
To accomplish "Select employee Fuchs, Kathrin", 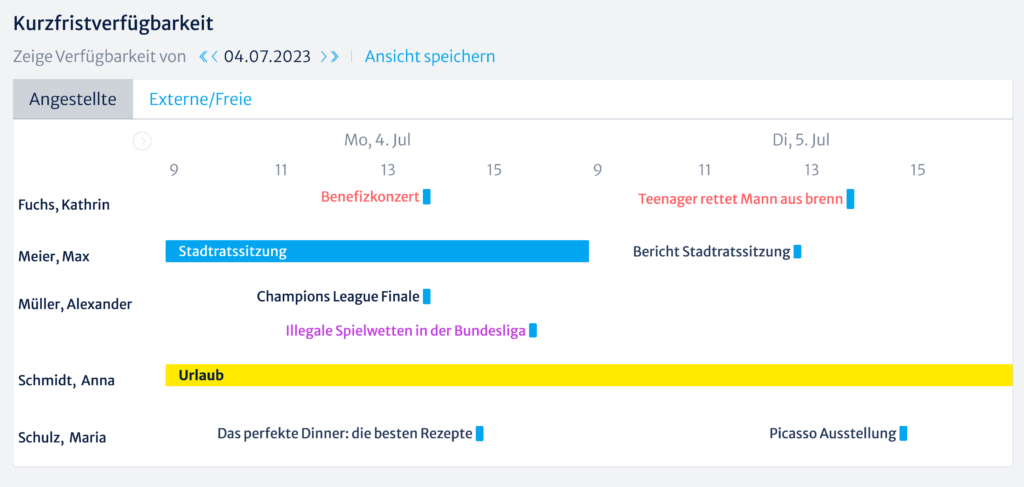I will click(x=64, y=205).
